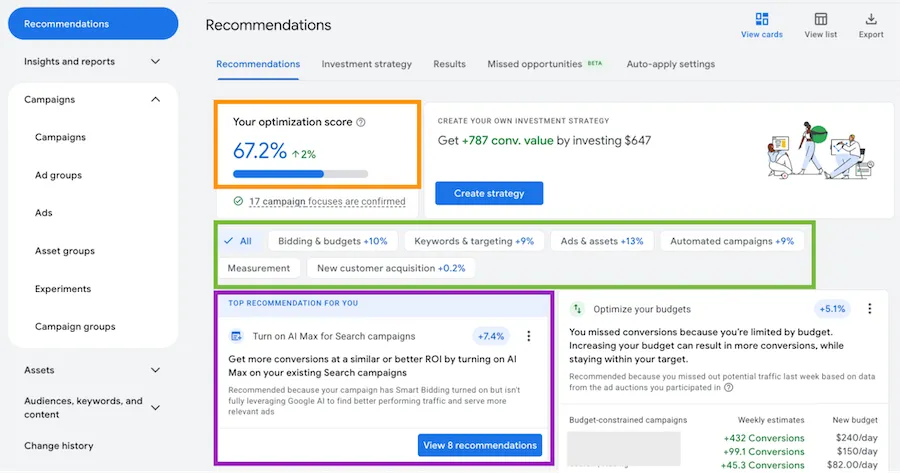The width and height of the screenshot is (900, 473).
Task: Click the +99.1 Conversions estimate
Action: point(764,452)
